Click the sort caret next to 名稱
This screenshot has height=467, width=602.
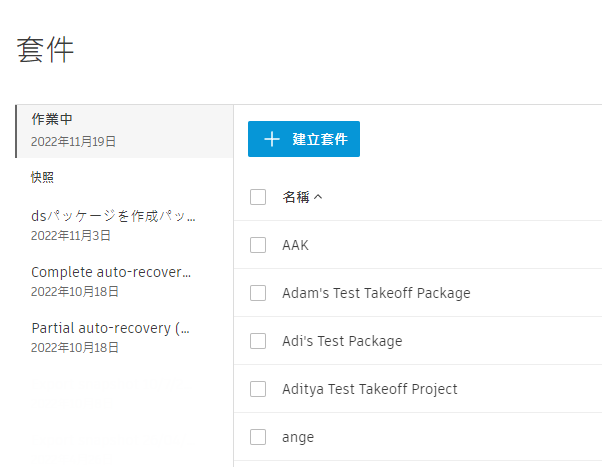pos(318,197)
